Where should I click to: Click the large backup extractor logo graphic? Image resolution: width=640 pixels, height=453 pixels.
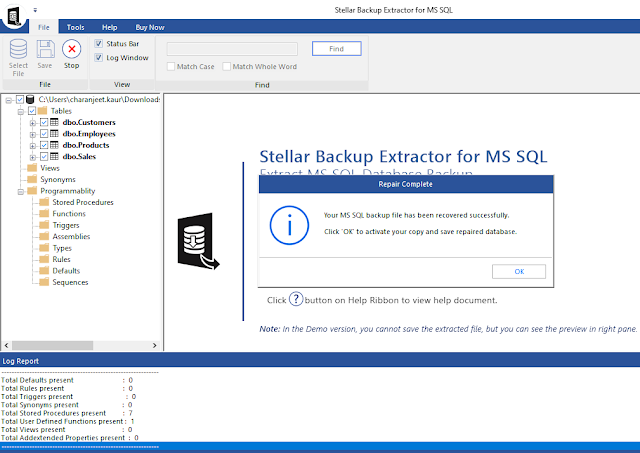198,241
